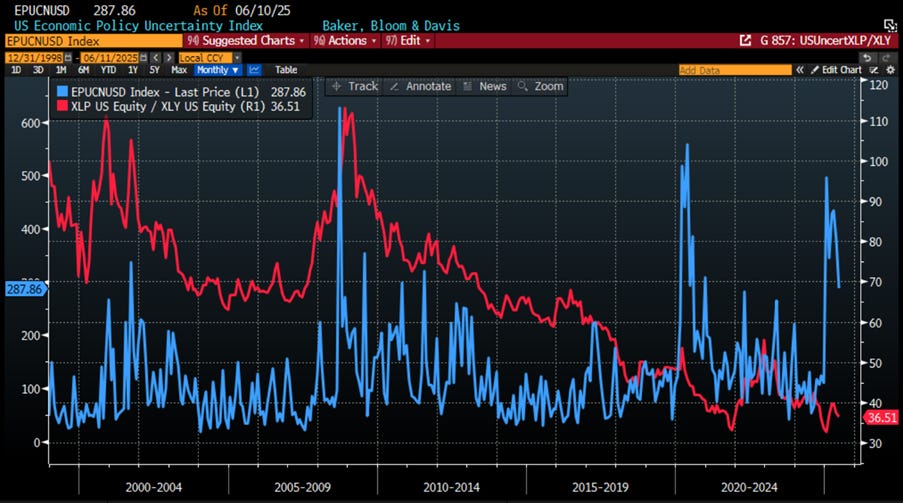Select the 6M range tab
Image resolution: width=903 pixels, height=503 pixels.
pyautogui.click(x=84, y=70)
